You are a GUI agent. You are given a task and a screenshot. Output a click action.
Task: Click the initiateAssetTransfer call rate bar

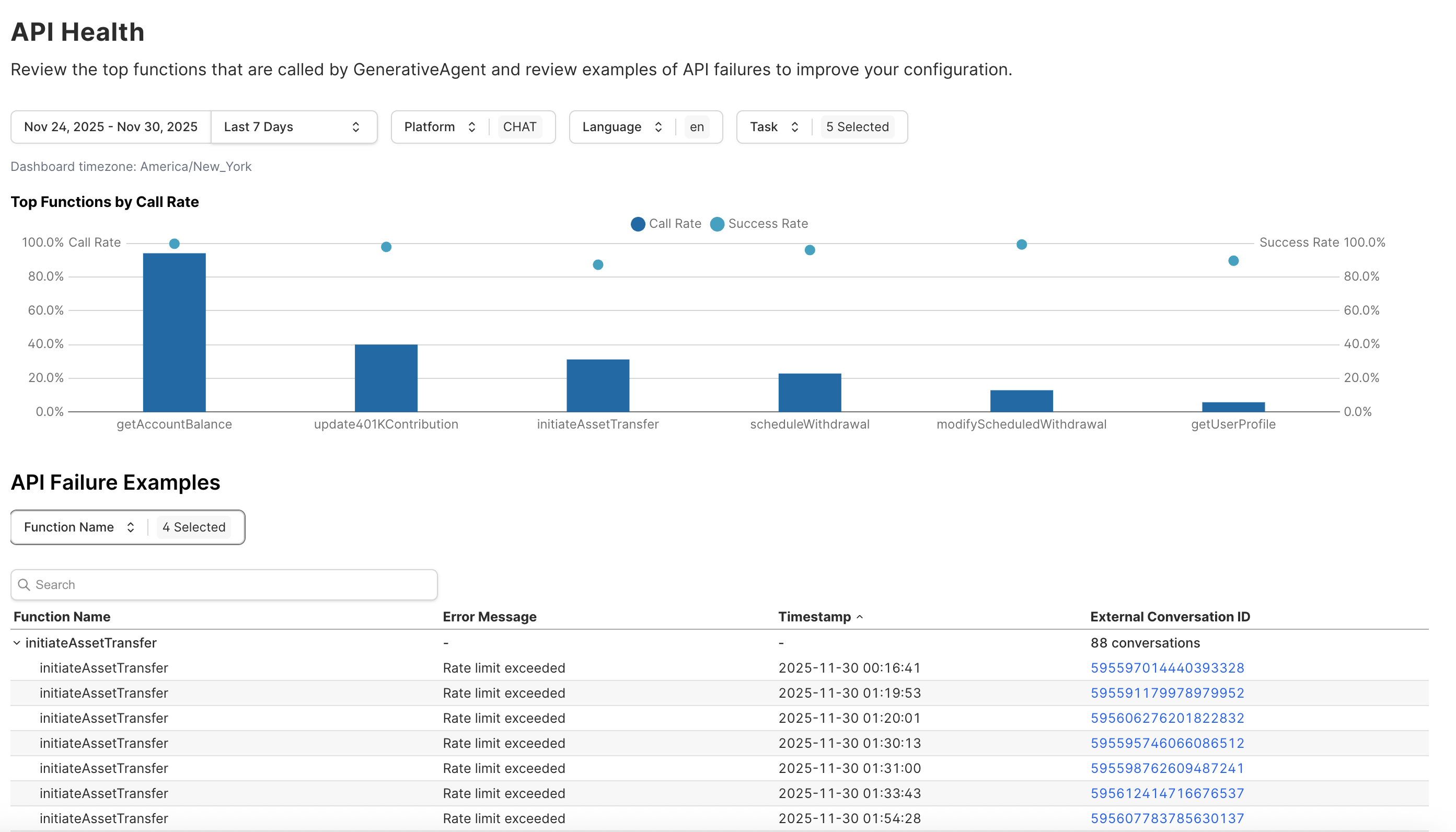click(598, 385)
